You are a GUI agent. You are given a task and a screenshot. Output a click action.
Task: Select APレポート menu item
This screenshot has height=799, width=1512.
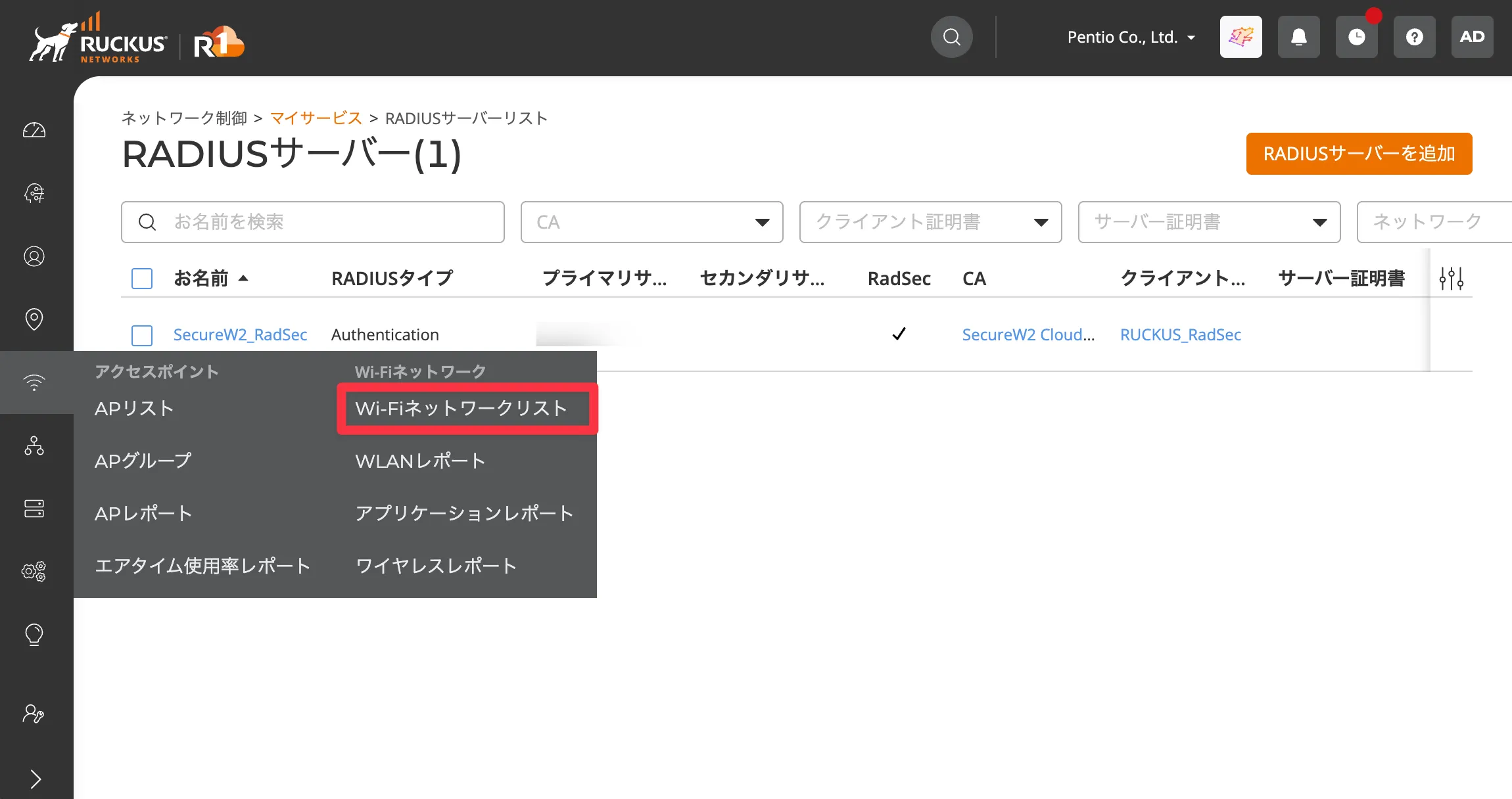click(x=143, y=514)
